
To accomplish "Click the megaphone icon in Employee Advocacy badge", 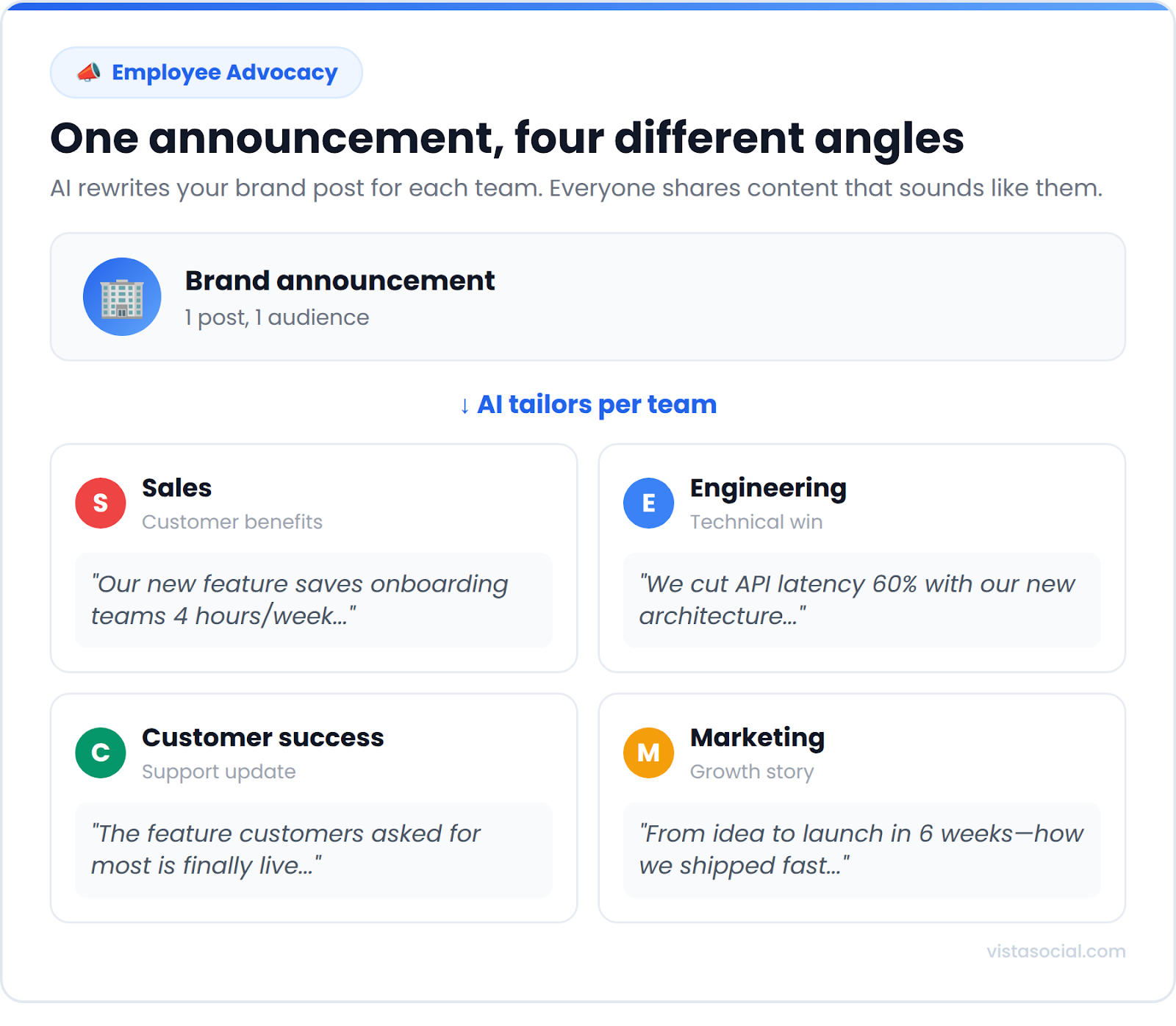I will [x=89, y=72].
